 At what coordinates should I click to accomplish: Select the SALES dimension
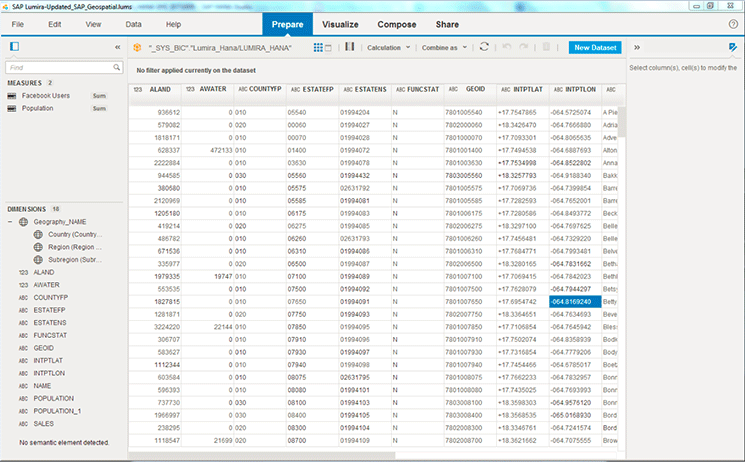point(44,424)
